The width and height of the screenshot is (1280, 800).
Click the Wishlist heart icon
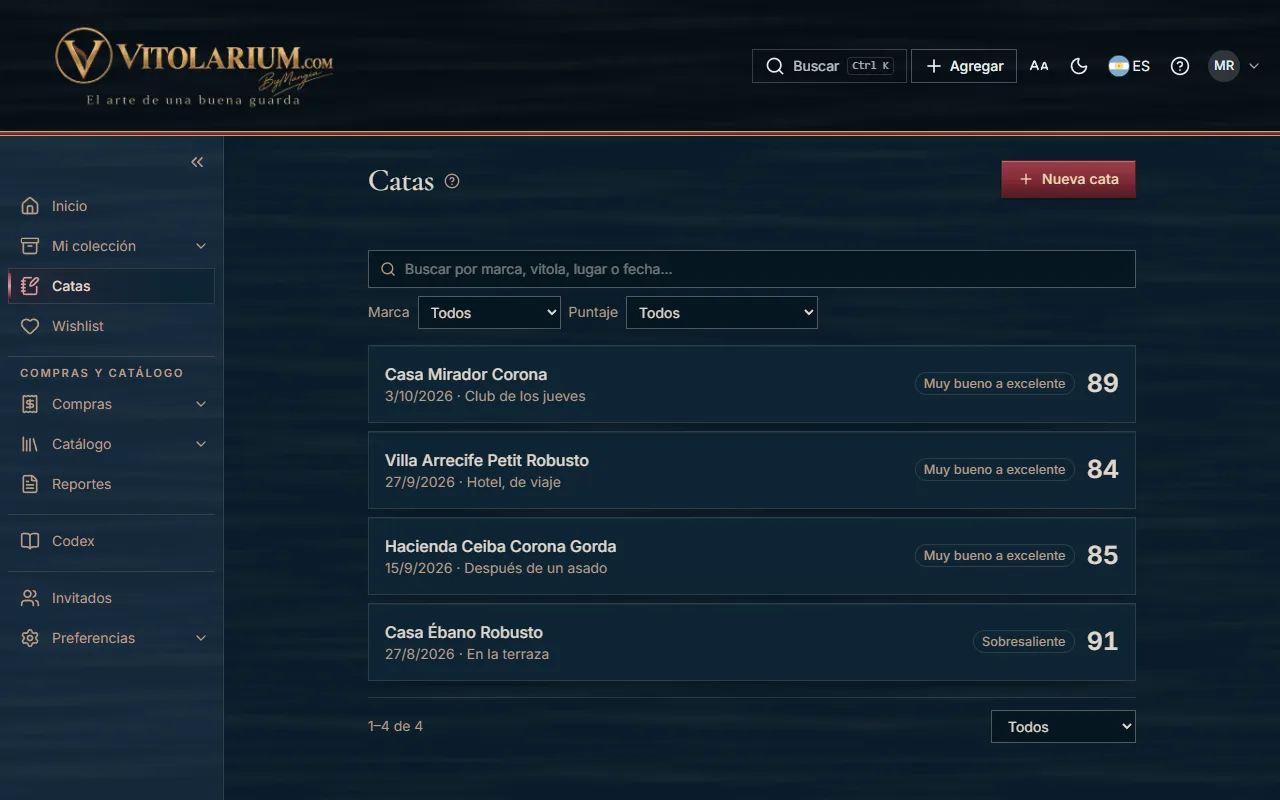30,326
